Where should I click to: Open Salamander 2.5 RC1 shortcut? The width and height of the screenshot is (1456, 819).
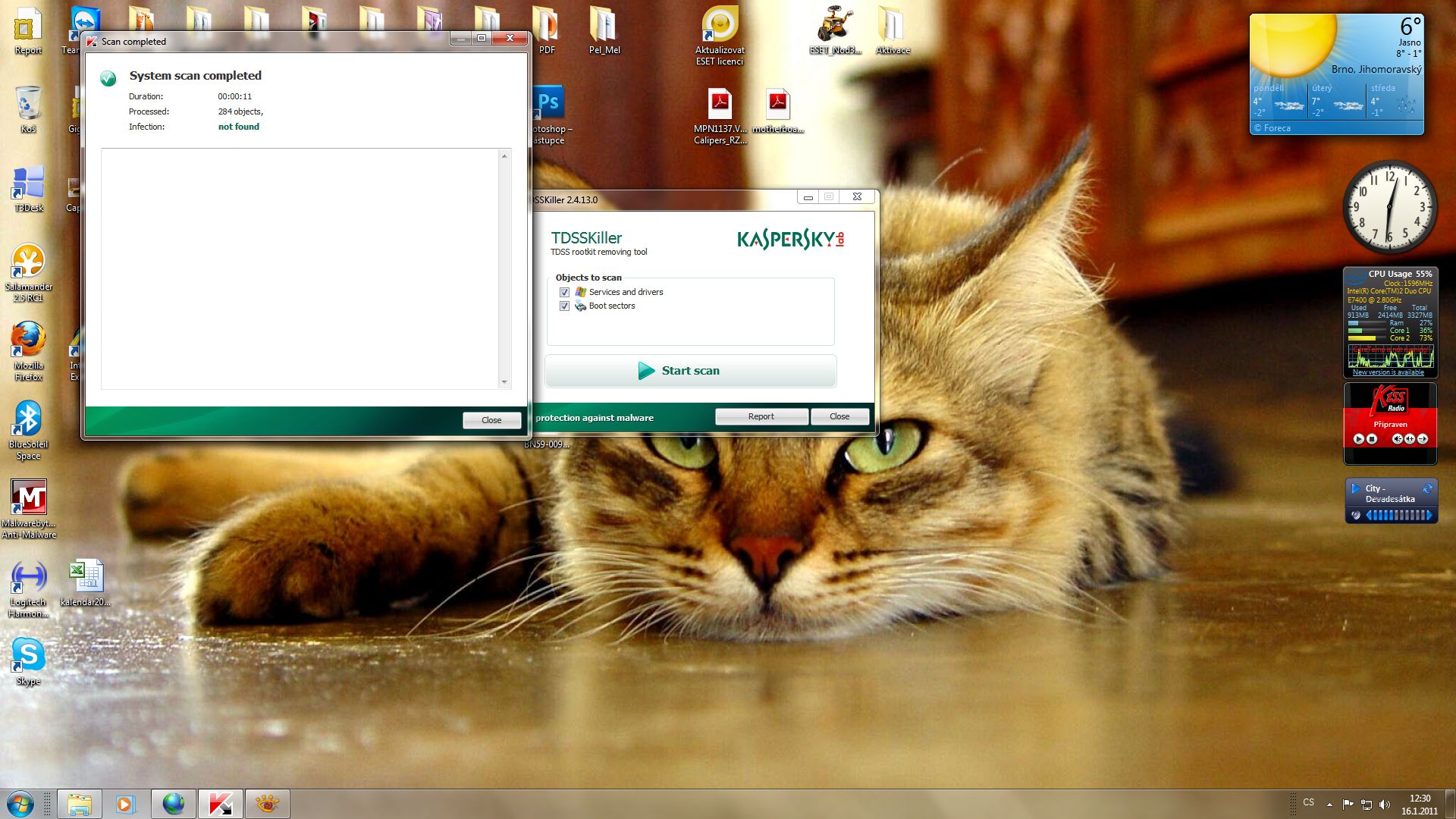coord(29,262)
